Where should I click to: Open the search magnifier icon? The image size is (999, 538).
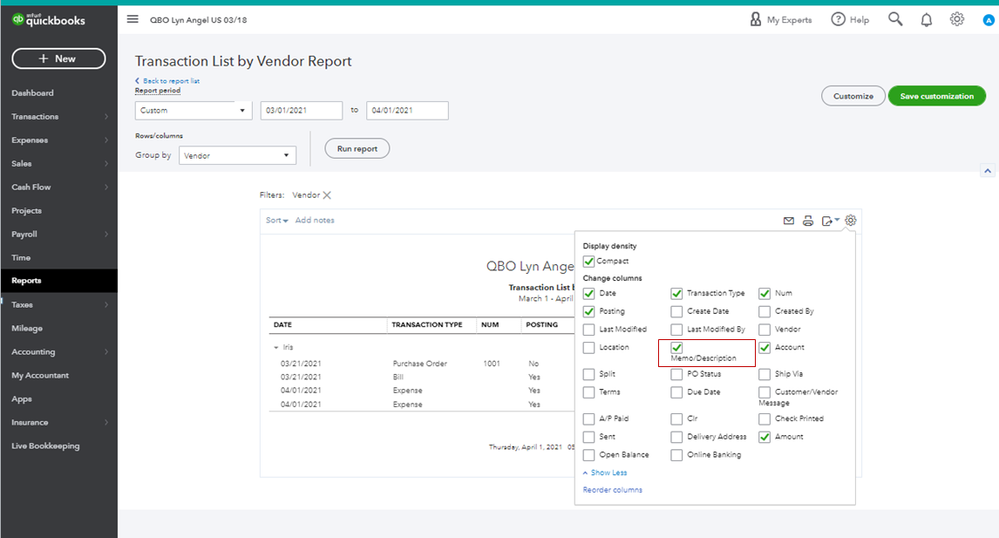[x=895, y=19]
